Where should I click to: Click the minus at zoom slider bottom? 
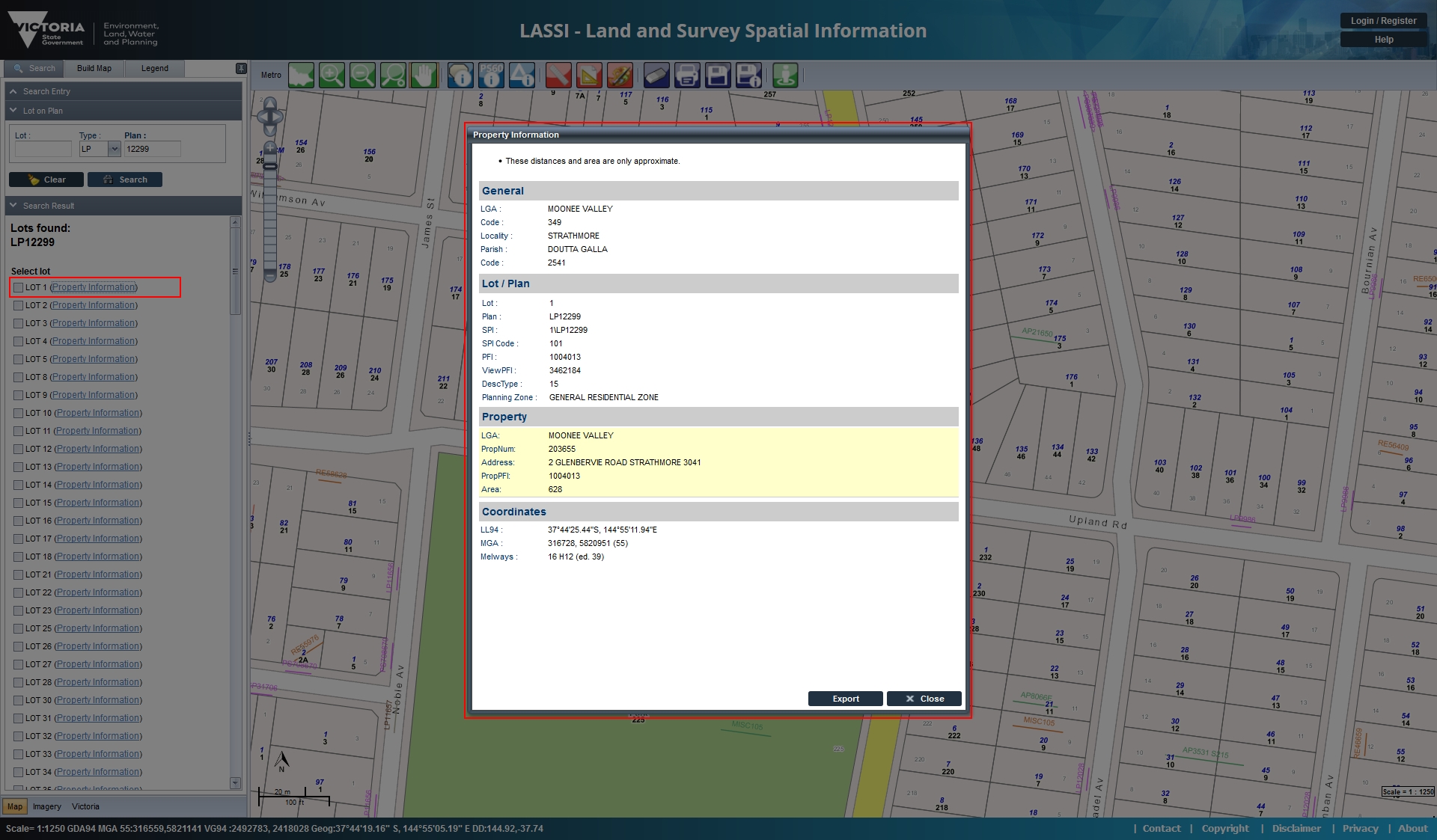(270, 276)
